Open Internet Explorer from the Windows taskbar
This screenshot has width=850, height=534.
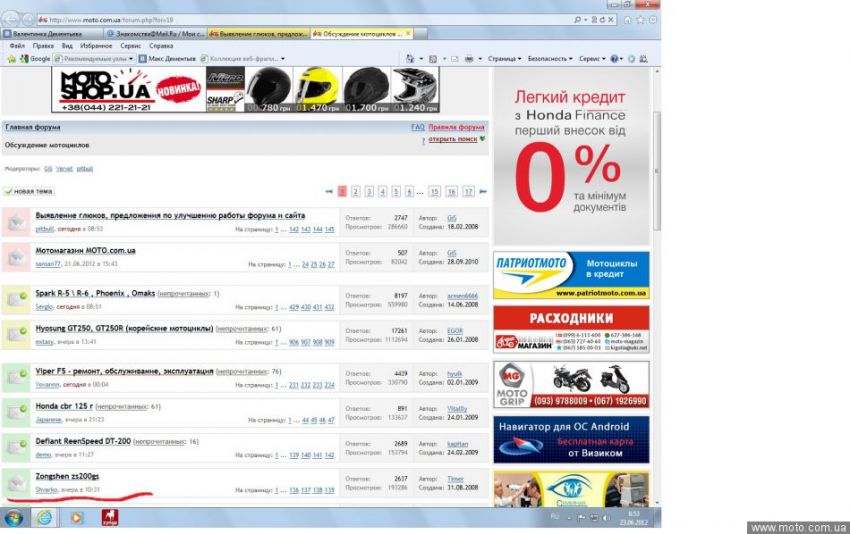point(45,517)
